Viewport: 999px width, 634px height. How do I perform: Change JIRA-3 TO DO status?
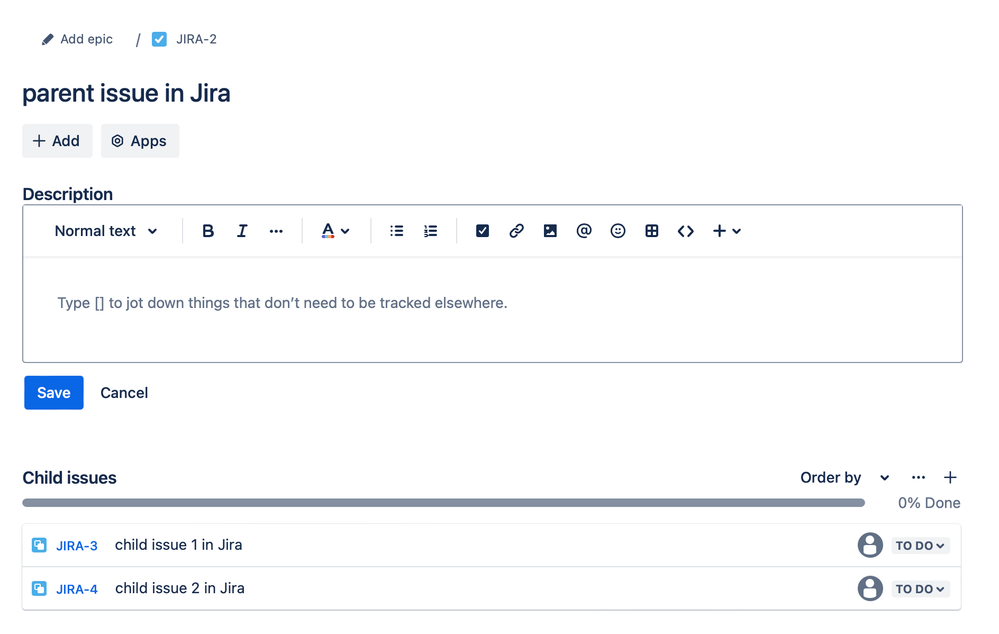click(x=920, y=545)
